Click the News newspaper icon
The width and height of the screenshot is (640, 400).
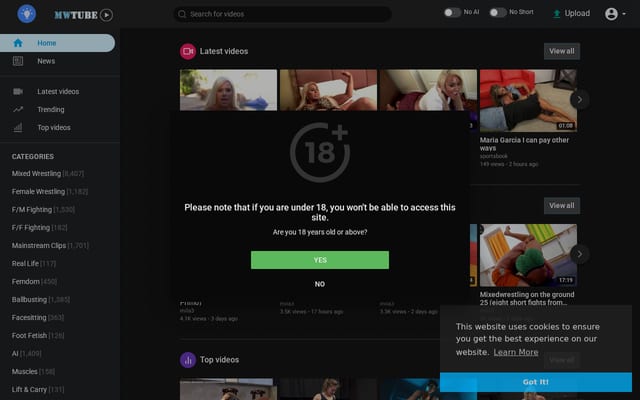point(18,61)
